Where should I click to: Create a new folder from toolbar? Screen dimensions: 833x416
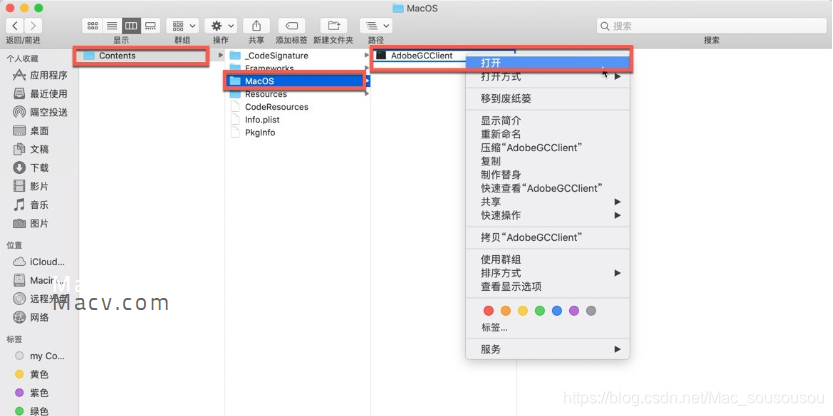(333, 25)
